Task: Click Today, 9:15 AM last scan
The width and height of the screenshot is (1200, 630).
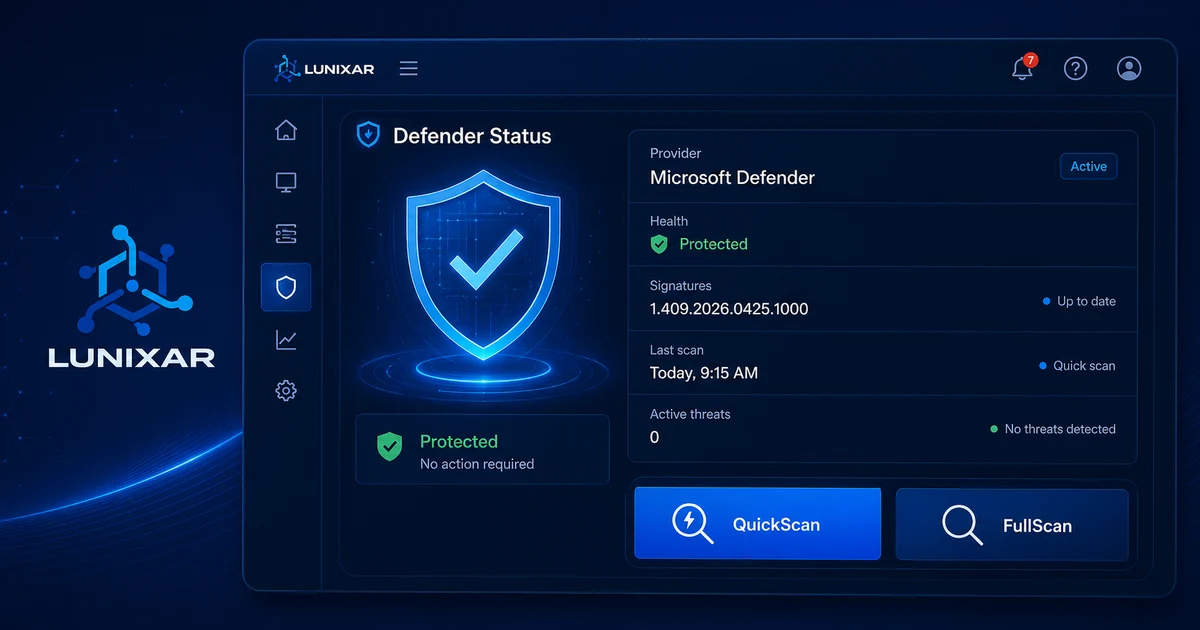Action: pos(704,373)
